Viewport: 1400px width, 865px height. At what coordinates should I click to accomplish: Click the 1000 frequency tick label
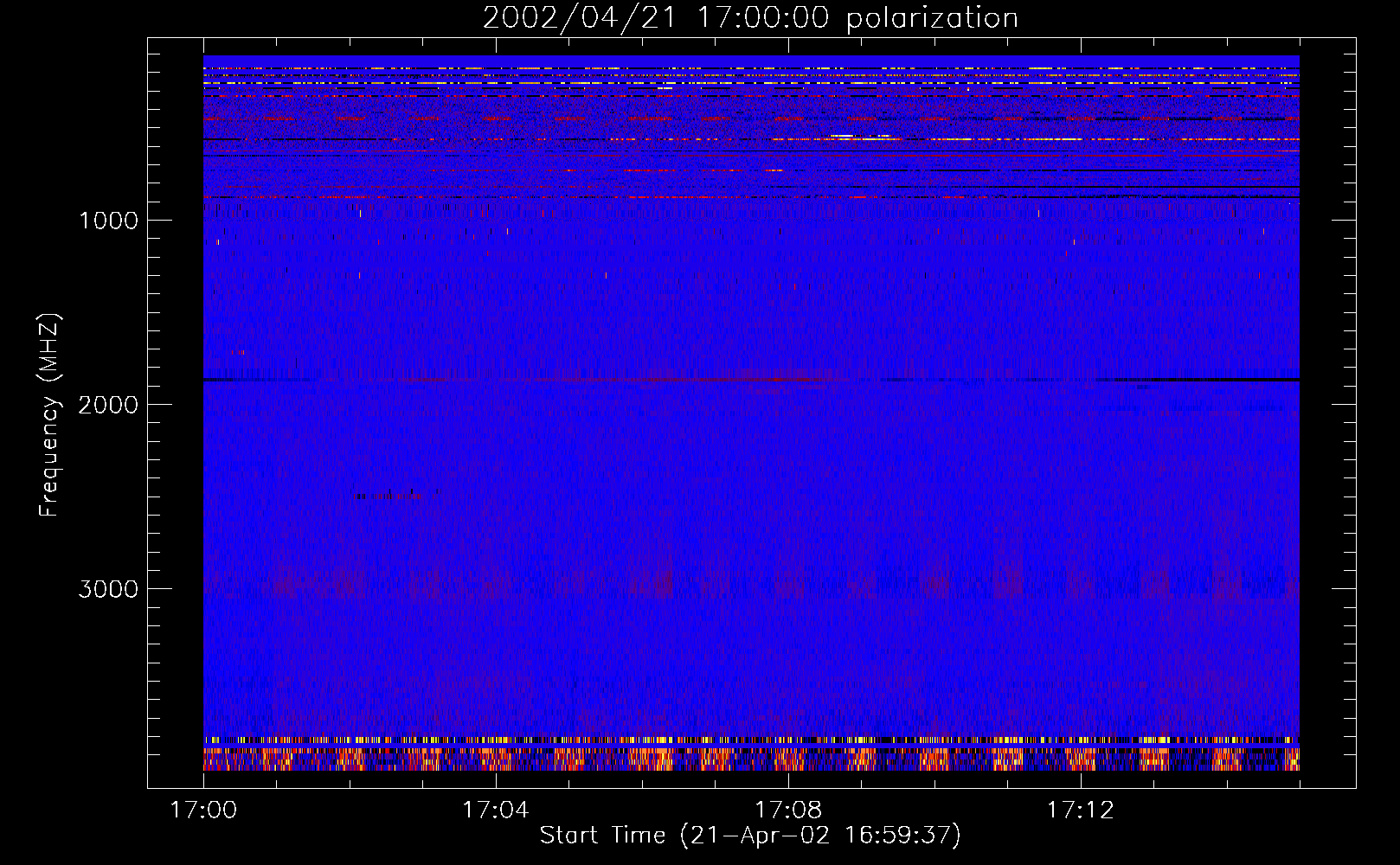click(x=108, y=221)
